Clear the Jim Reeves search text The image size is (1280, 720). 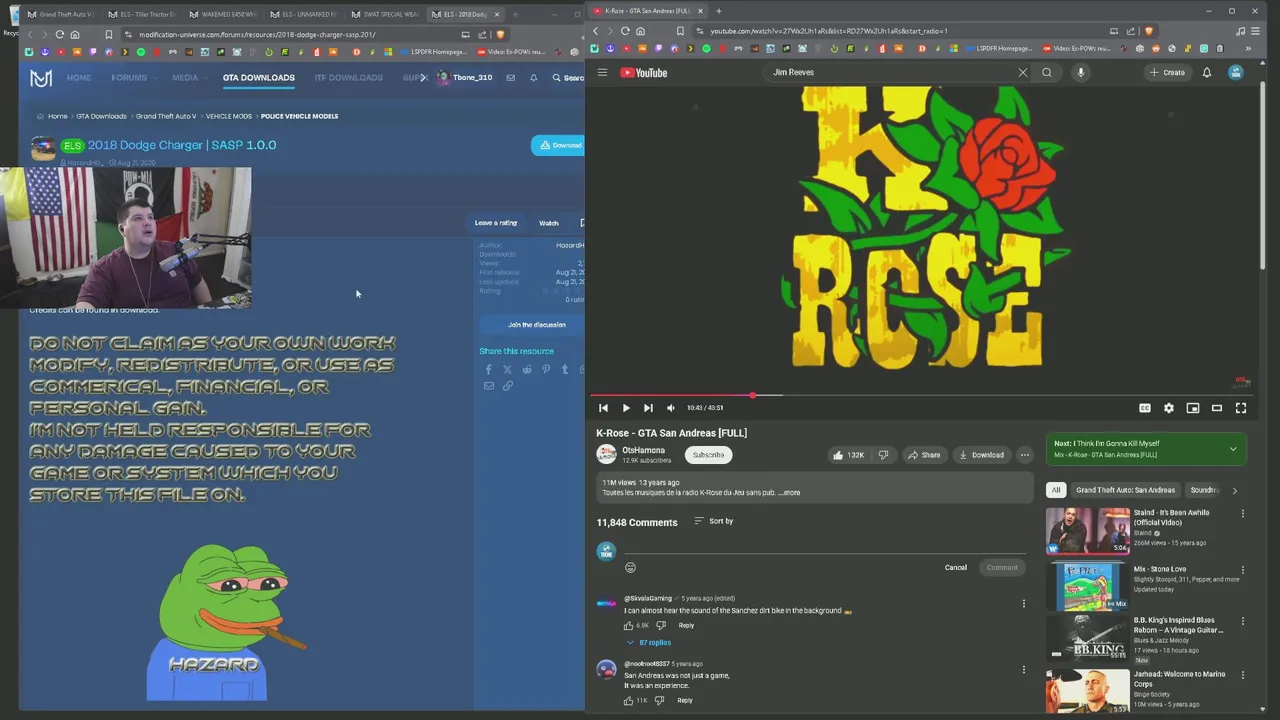coord(1022,72)
